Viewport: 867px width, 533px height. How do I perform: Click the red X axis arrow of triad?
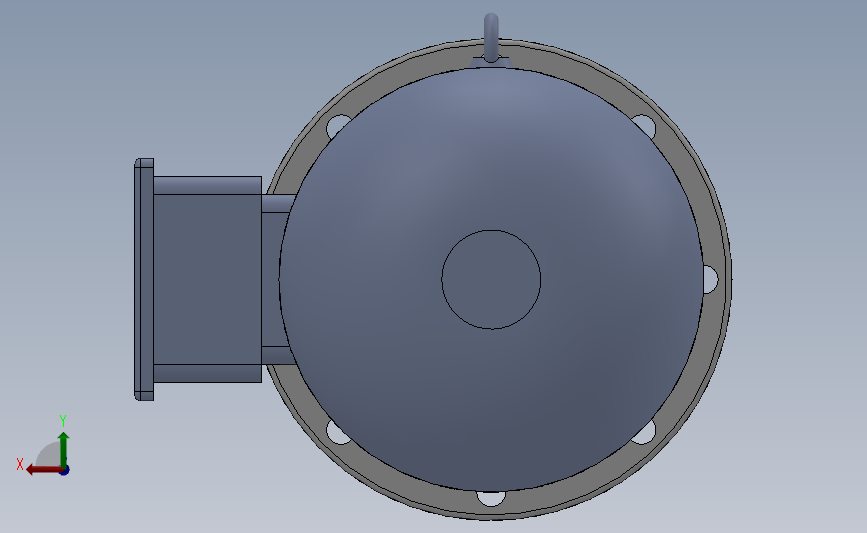43,470
